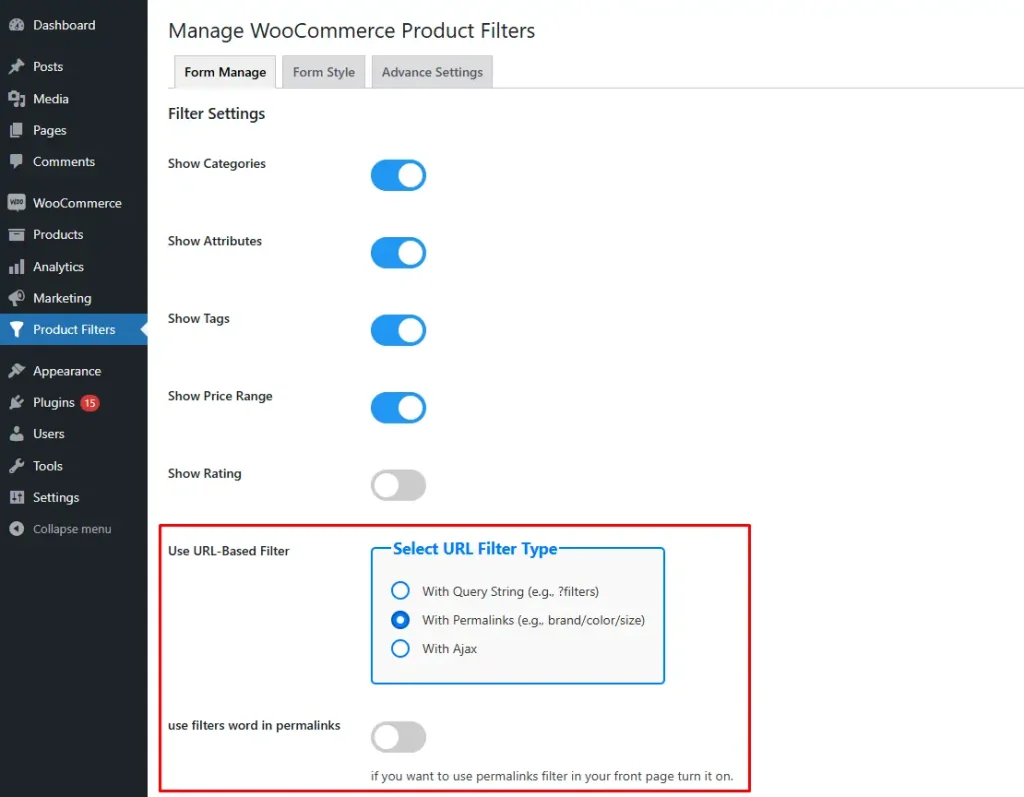Image resolution: width=1024 pixels, height=797 pixels.
Task: Click the With Ajax label text
Action: point(449,649)
